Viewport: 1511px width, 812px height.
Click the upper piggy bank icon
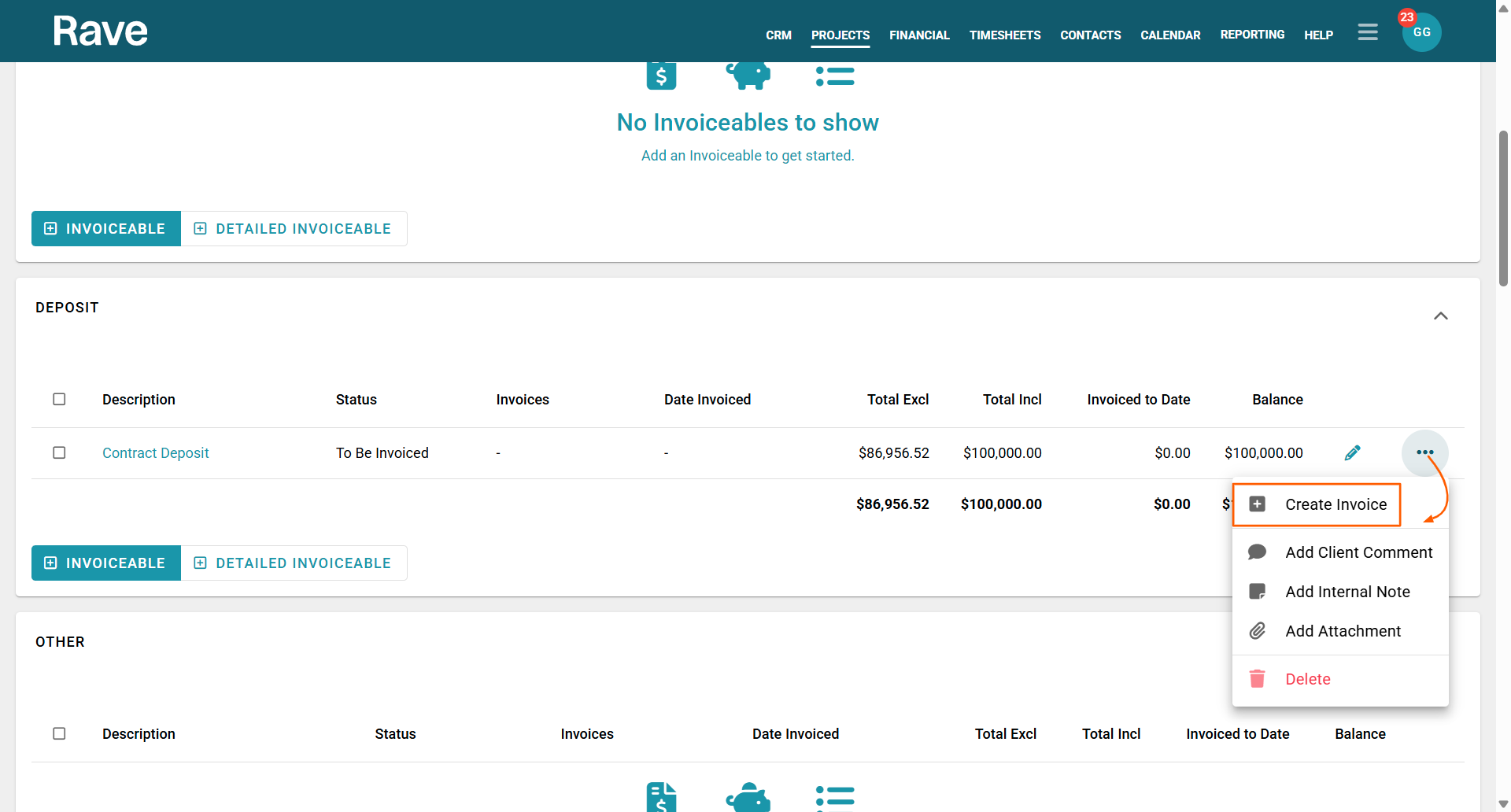click(748, 76)
